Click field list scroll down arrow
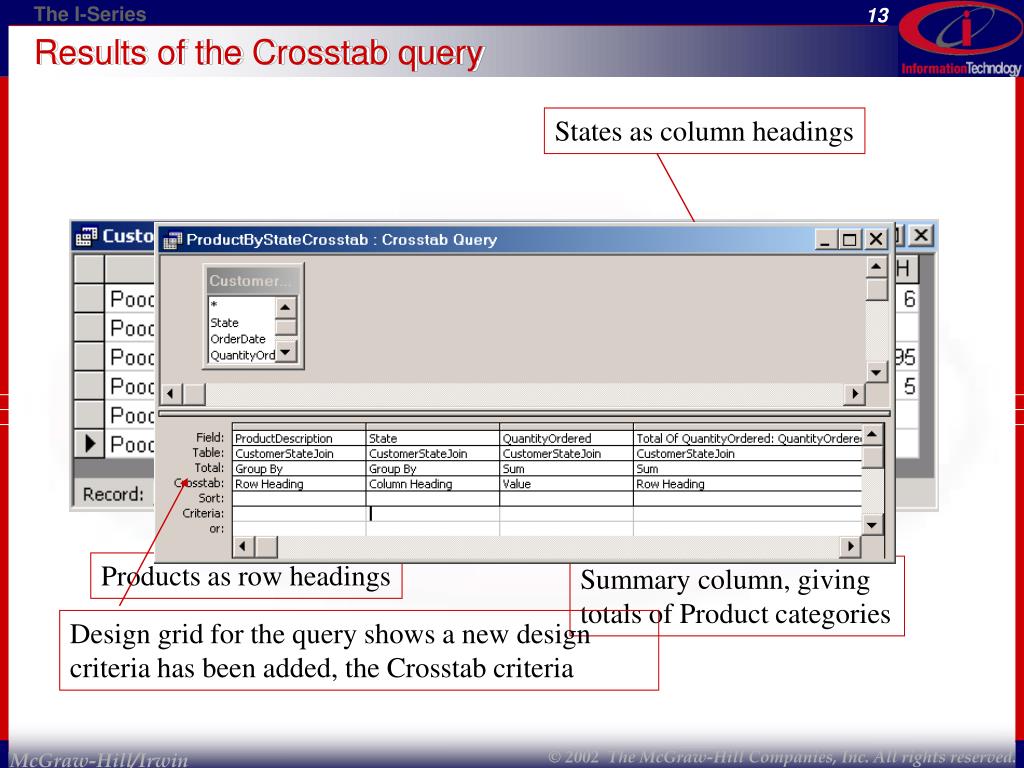The height and width of the screenshot is (768, 1024). [x=285, y=351]
